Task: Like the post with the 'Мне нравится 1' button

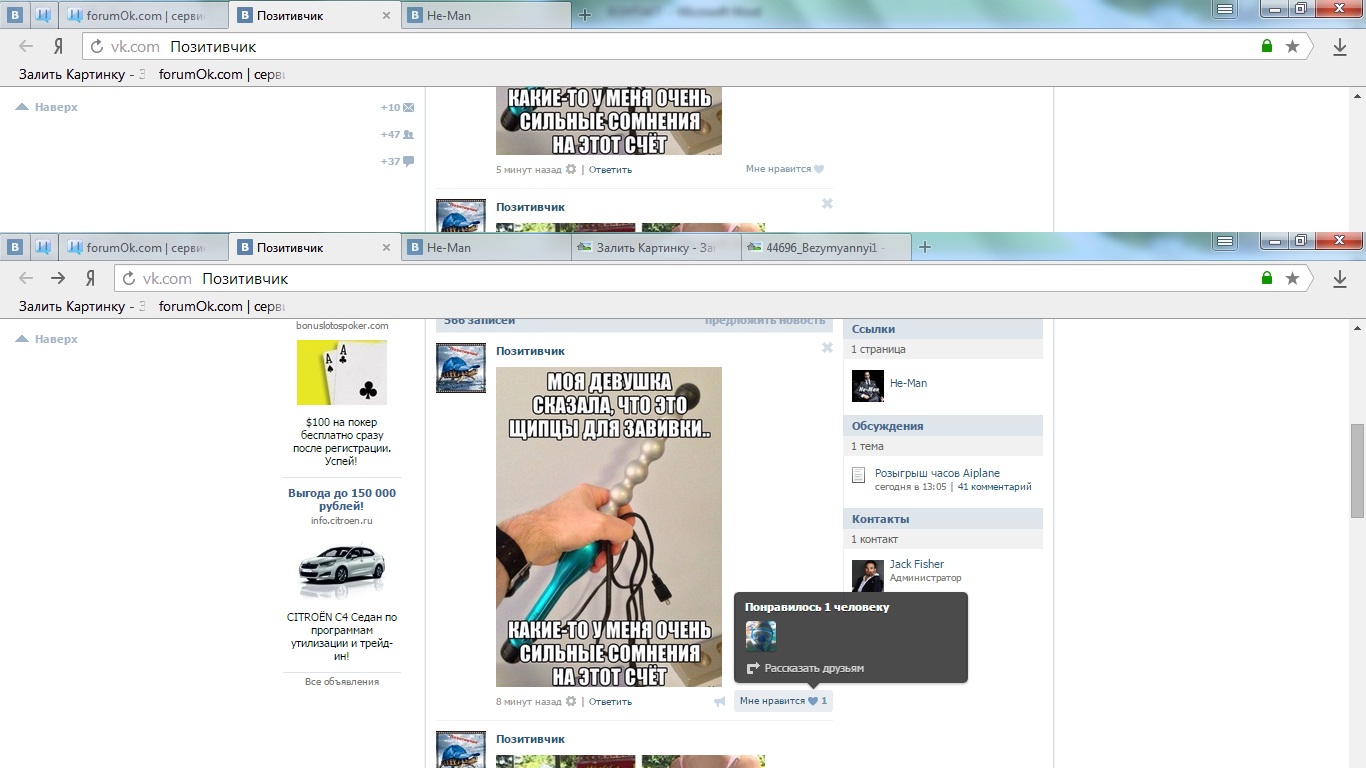Action: (783, 701)
